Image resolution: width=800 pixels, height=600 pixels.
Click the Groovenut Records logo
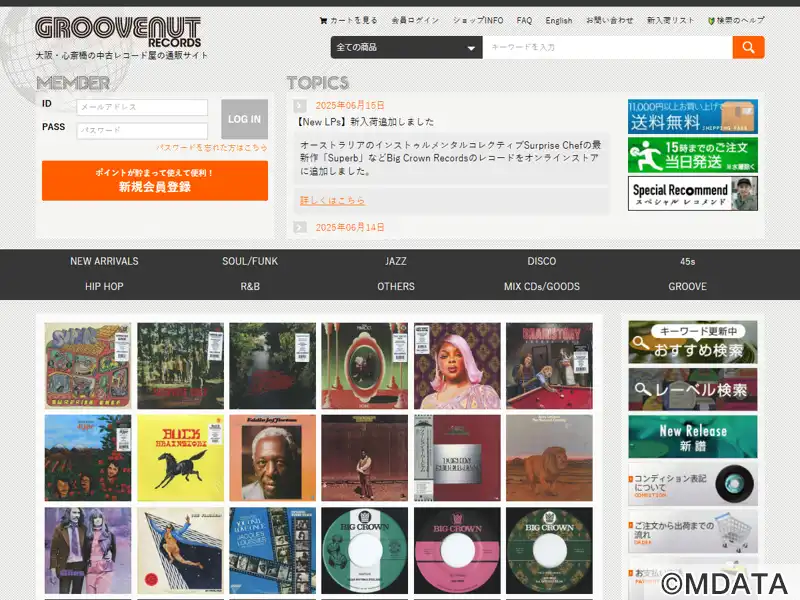click(118, 32)
